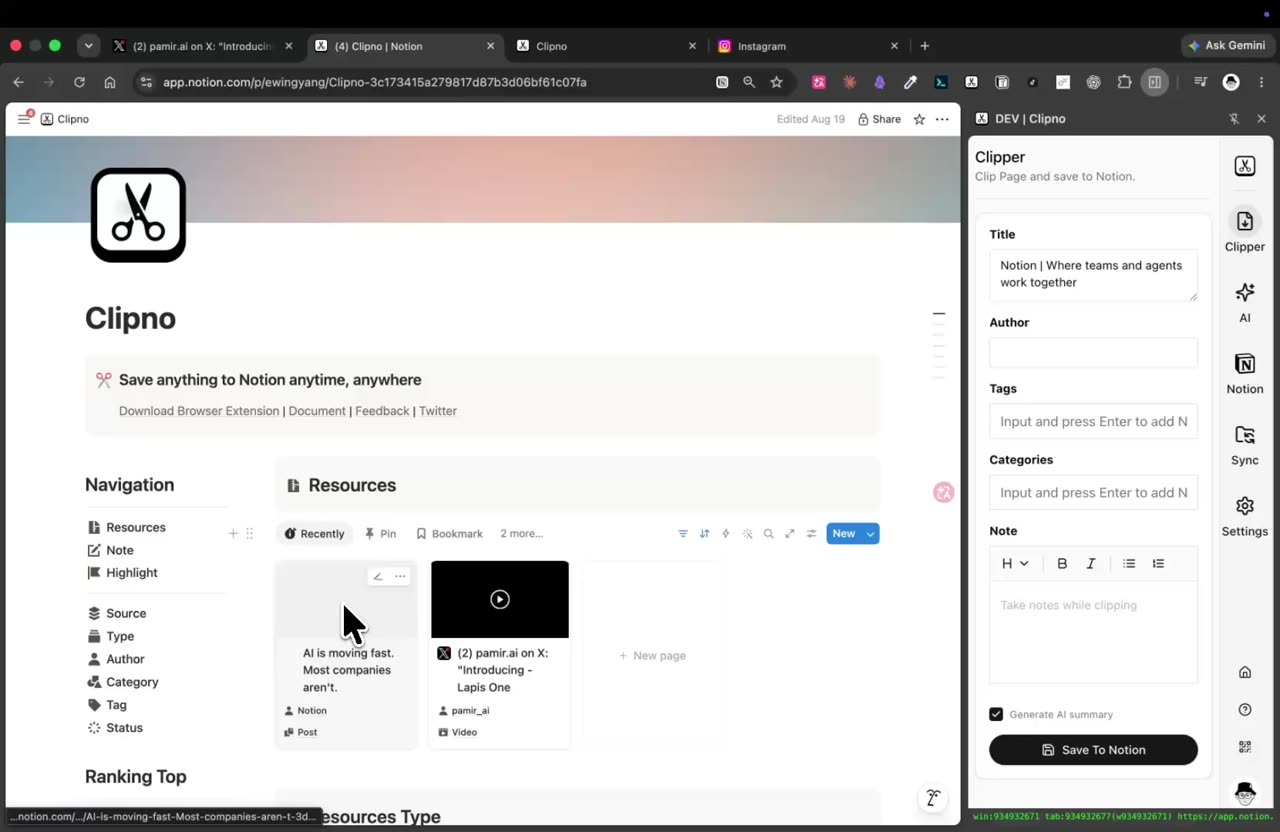
Task: Reload the browser page
Action: [x=79, y=82]
